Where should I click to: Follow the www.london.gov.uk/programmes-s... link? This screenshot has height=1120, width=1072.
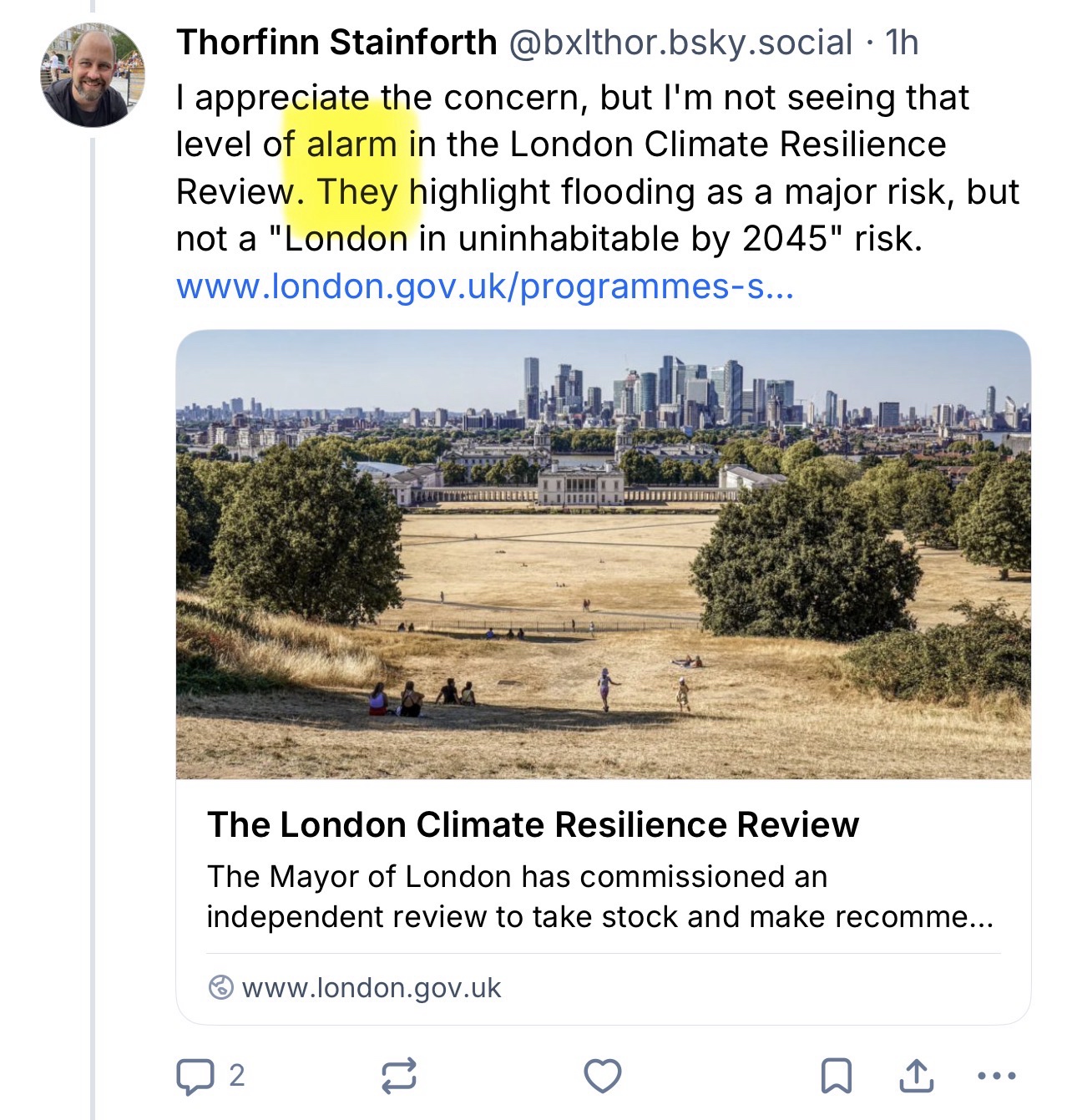[x=484, y=286]
